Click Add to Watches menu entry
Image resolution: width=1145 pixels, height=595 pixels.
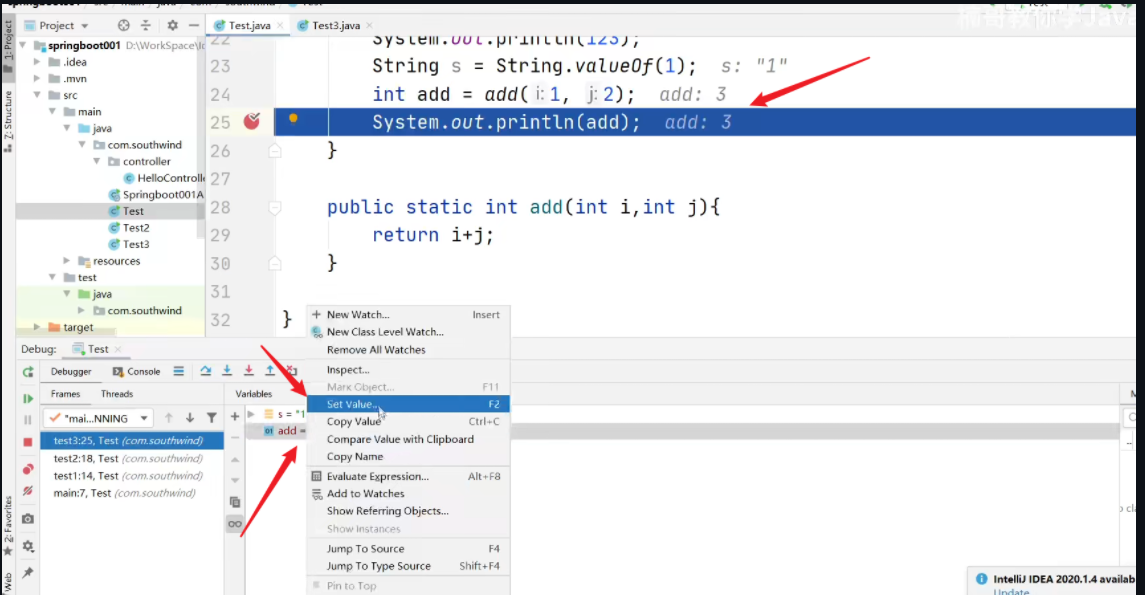click(x=408, y=494)
